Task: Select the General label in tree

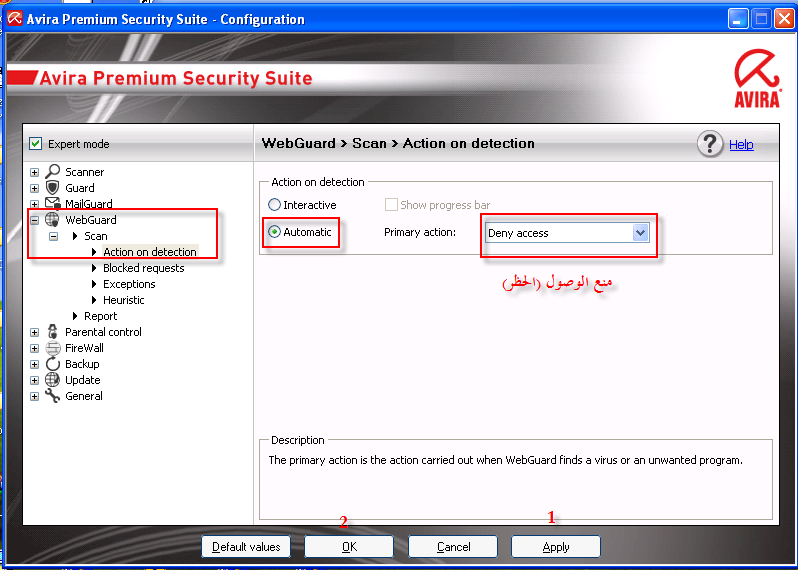Action: pos(84,396)
